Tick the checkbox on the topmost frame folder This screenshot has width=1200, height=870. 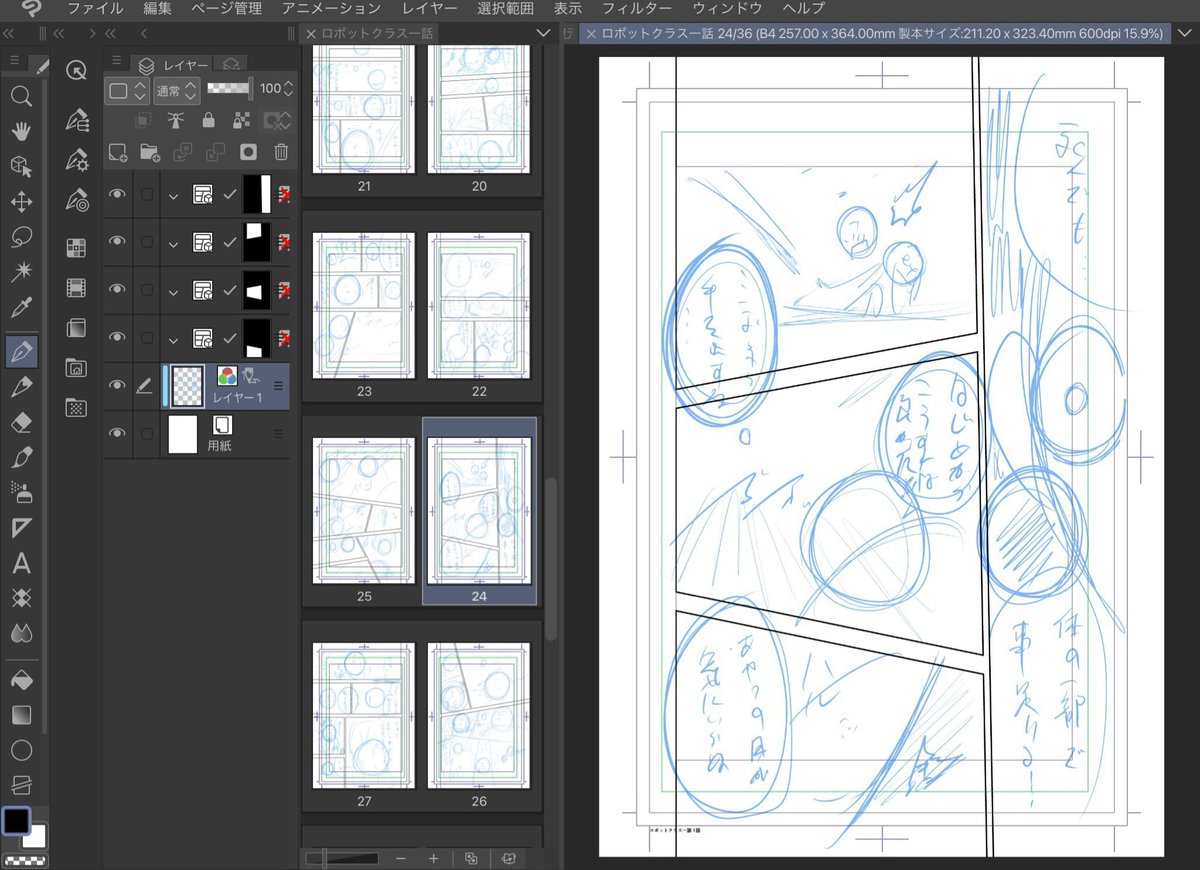[147, 194]
